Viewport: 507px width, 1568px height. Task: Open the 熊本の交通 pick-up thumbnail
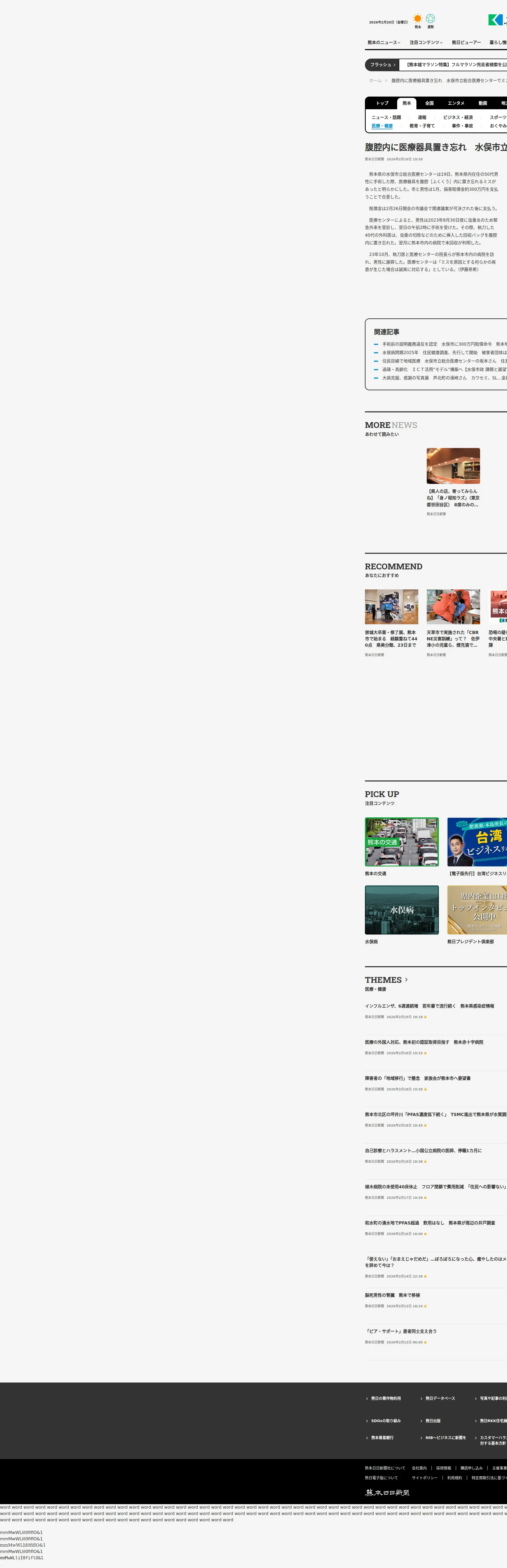[x=402, y=842]
